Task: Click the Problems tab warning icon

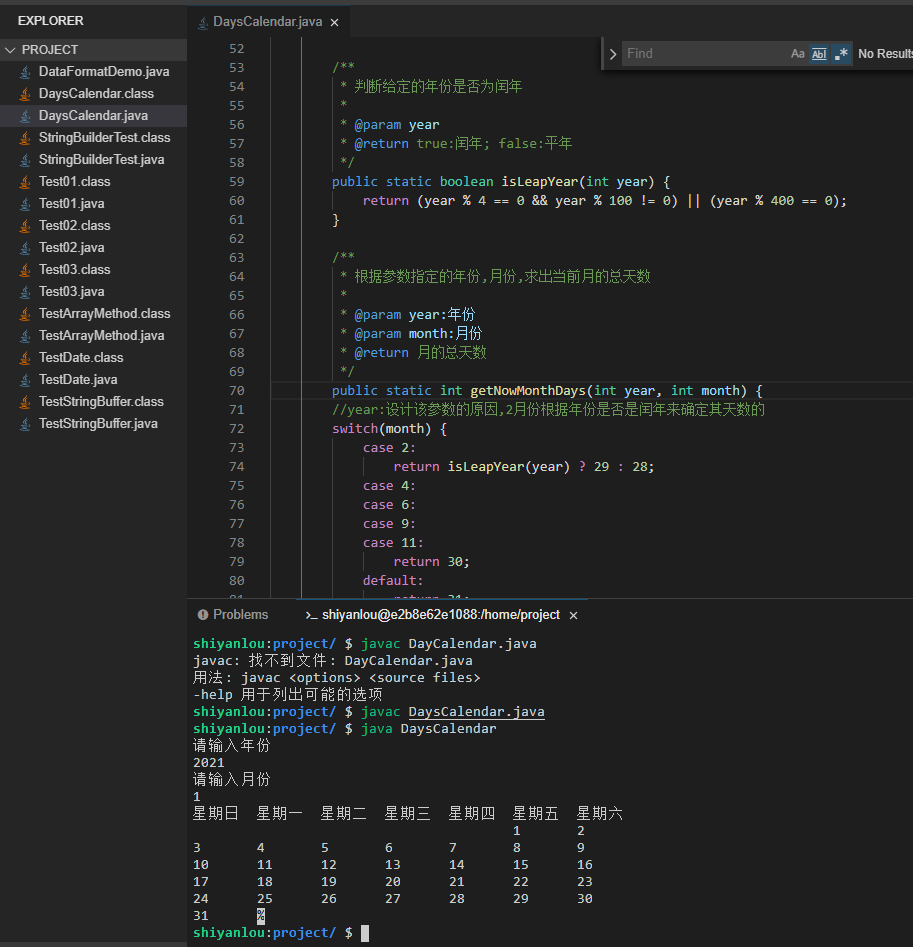Action: tap(203, 614)
